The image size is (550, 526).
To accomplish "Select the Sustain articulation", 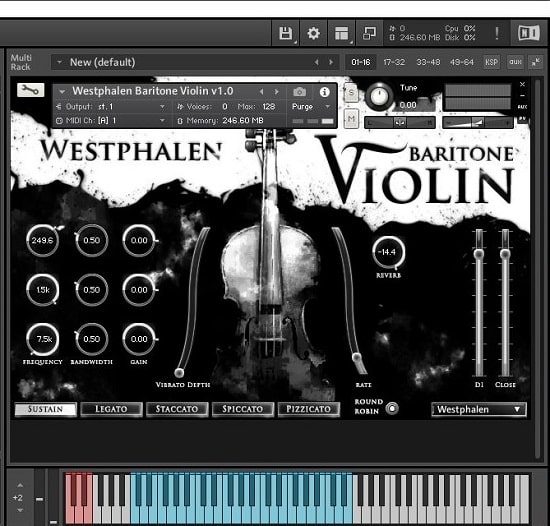I will 46,409.
